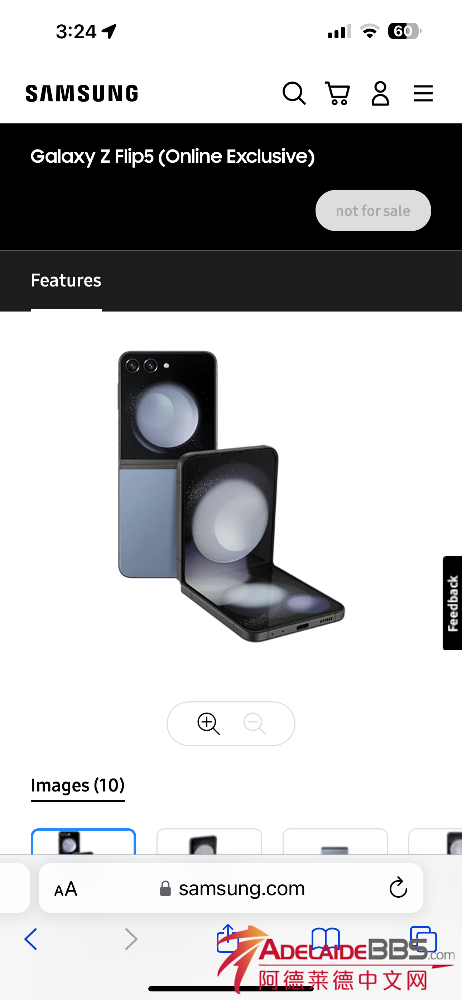Zoom out on the product image
Screen dimensions: 462x1000
(255, 724)
